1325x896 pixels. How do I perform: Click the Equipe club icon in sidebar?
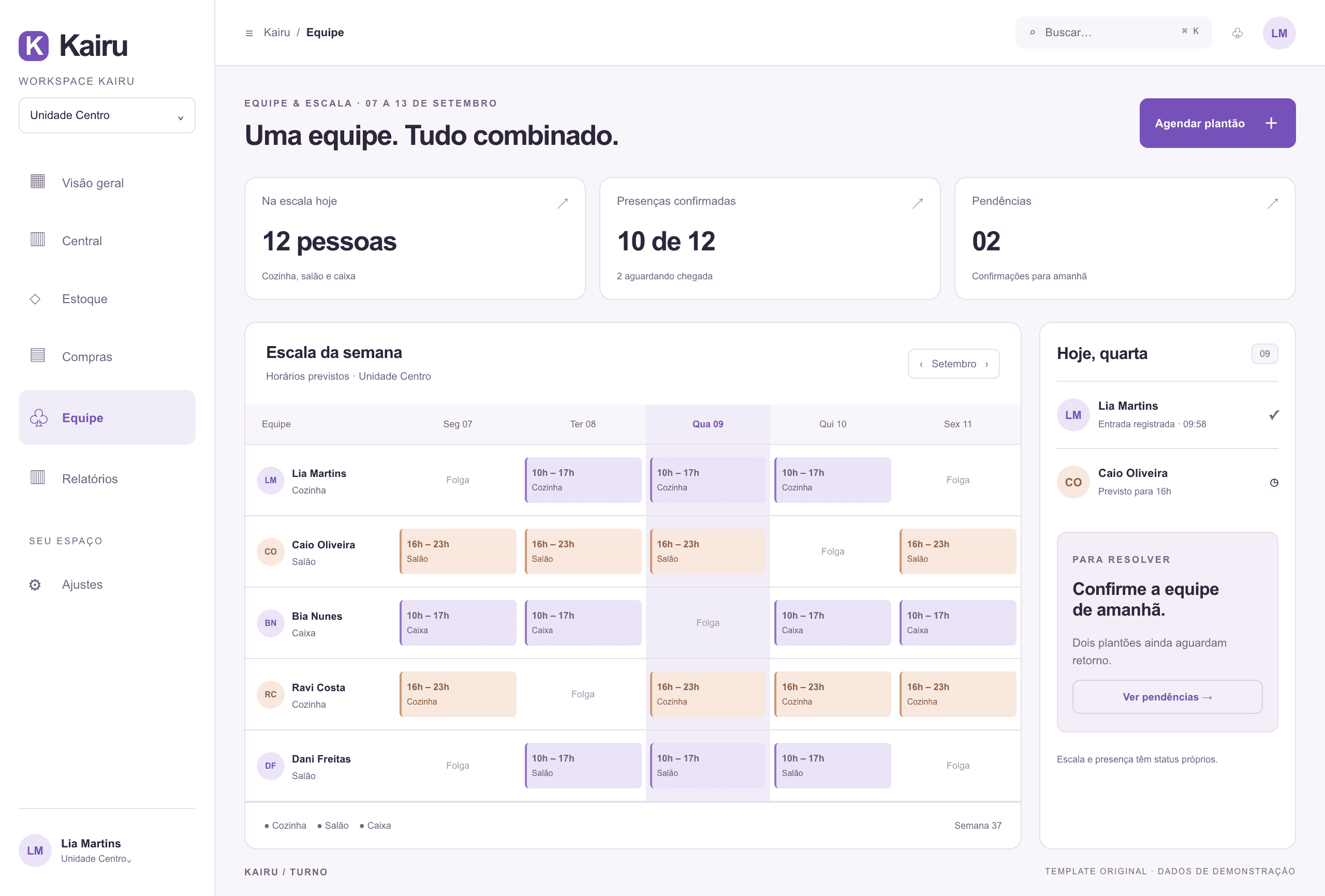tap(39, 418)
